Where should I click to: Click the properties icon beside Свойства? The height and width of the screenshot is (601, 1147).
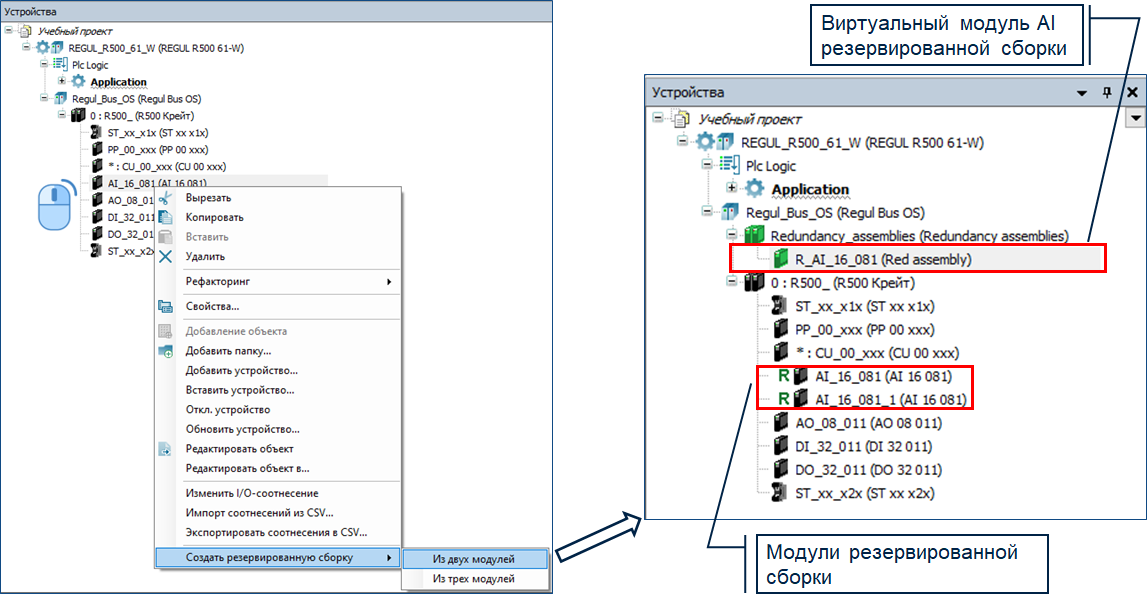(166, 306)
